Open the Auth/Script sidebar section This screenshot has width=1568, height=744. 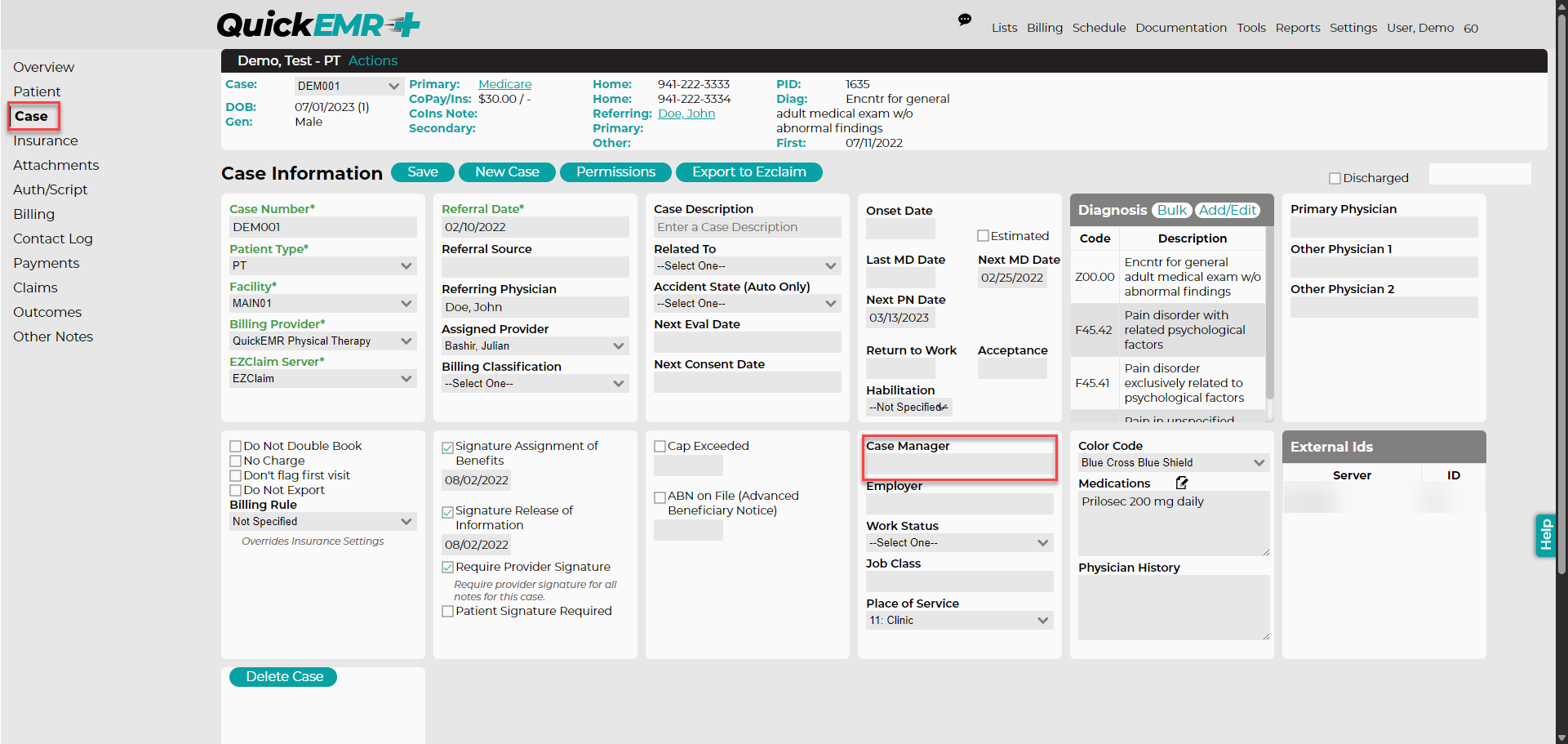point(50,189)
